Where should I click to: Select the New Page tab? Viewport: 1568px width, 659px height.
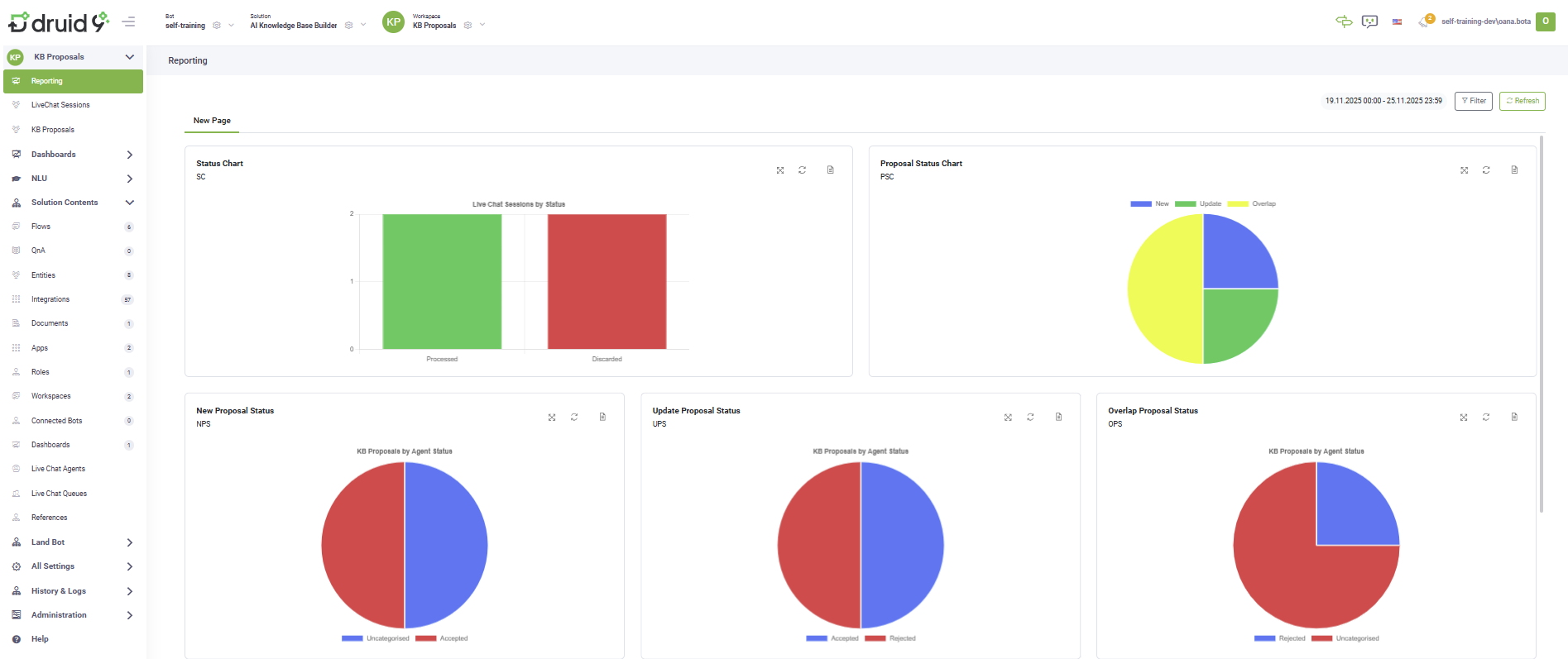click(212, 121)
